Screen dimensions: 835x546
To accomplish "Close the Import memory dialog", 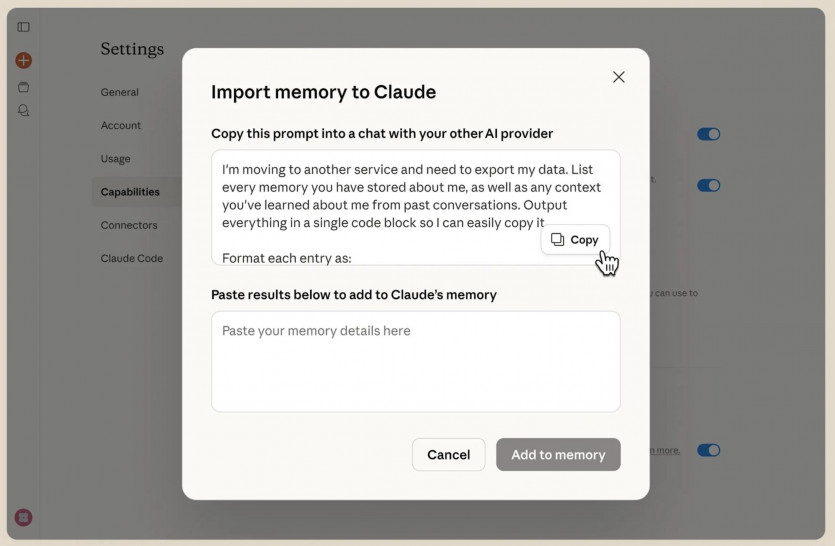I will coord(618,77).
